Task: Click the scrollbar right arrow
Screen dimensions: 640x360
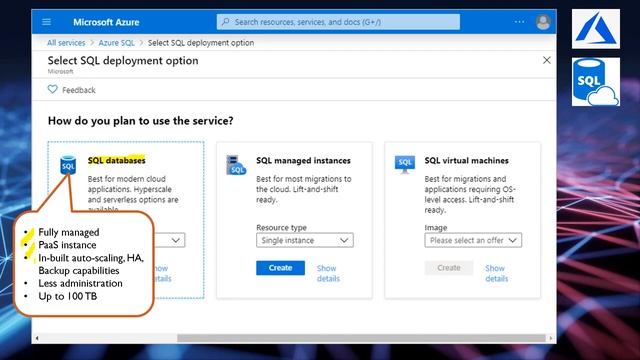Action: click(551, 338)
